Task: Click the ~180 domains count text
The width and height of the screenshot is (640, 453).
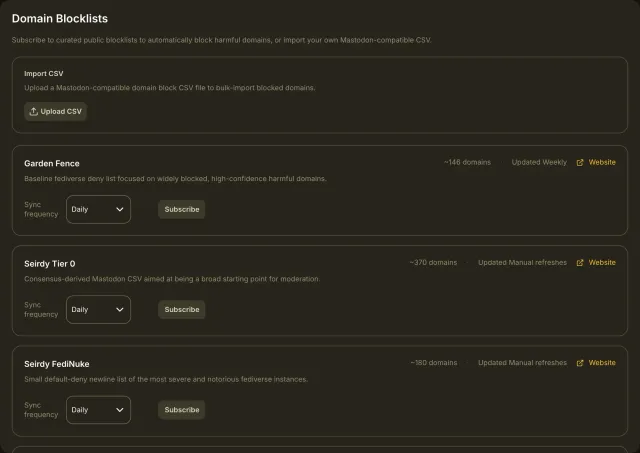Action: pos(433,363)
